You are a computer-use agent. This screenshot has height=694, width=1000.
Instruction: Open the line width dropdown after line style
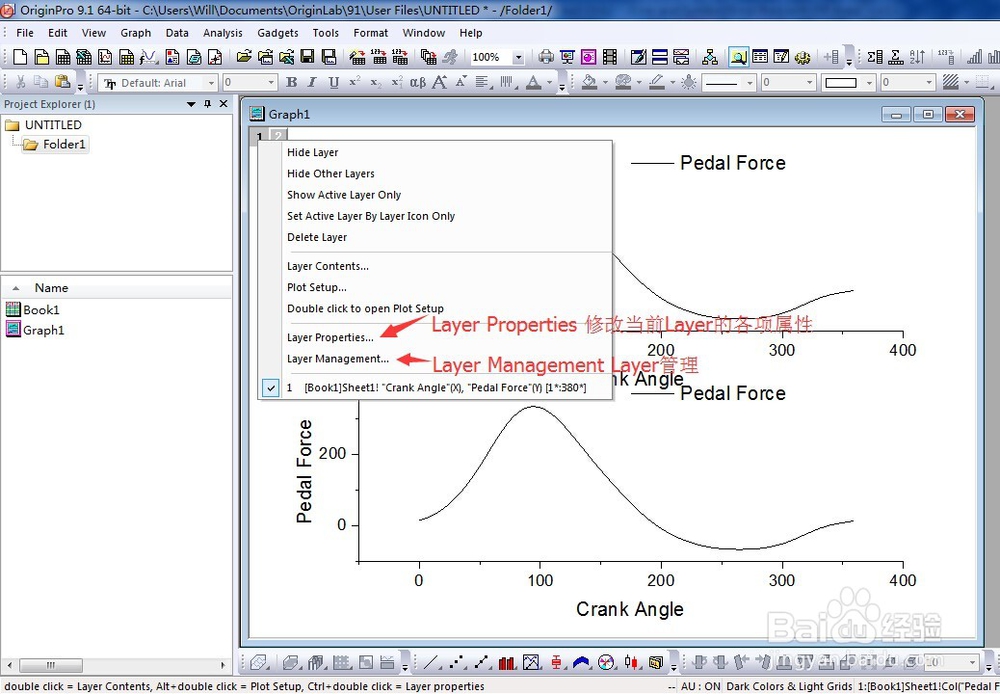point(809,82)
